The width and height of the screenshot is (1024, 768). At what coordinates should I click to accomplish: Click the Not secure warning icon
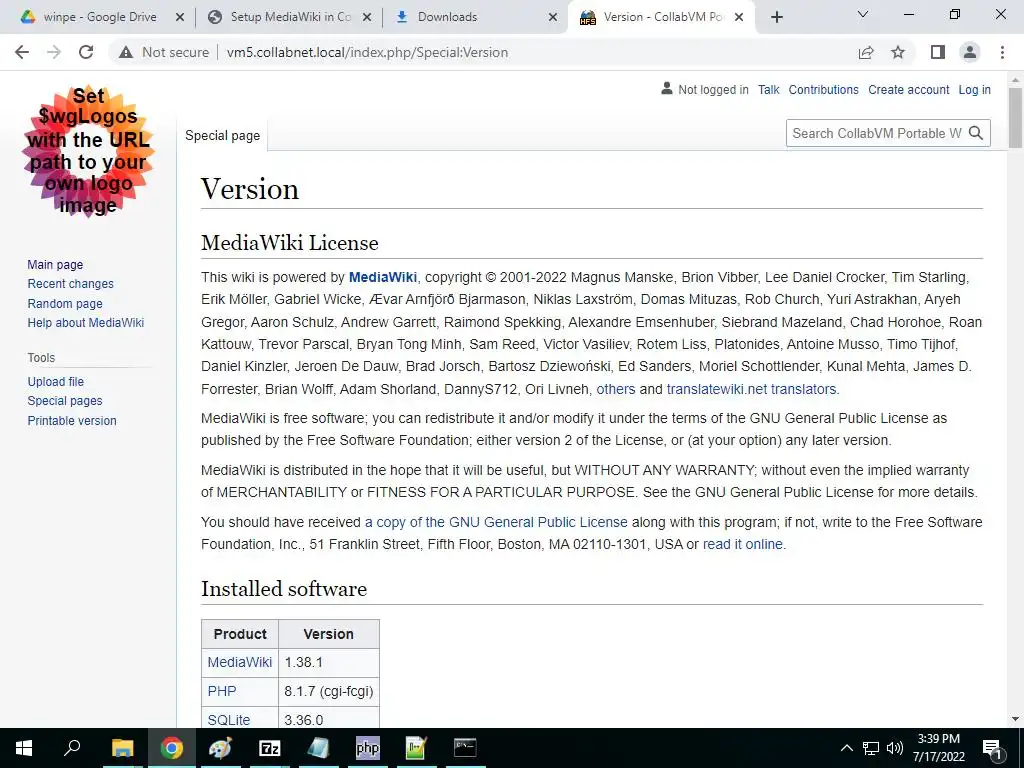coord(126,52)
